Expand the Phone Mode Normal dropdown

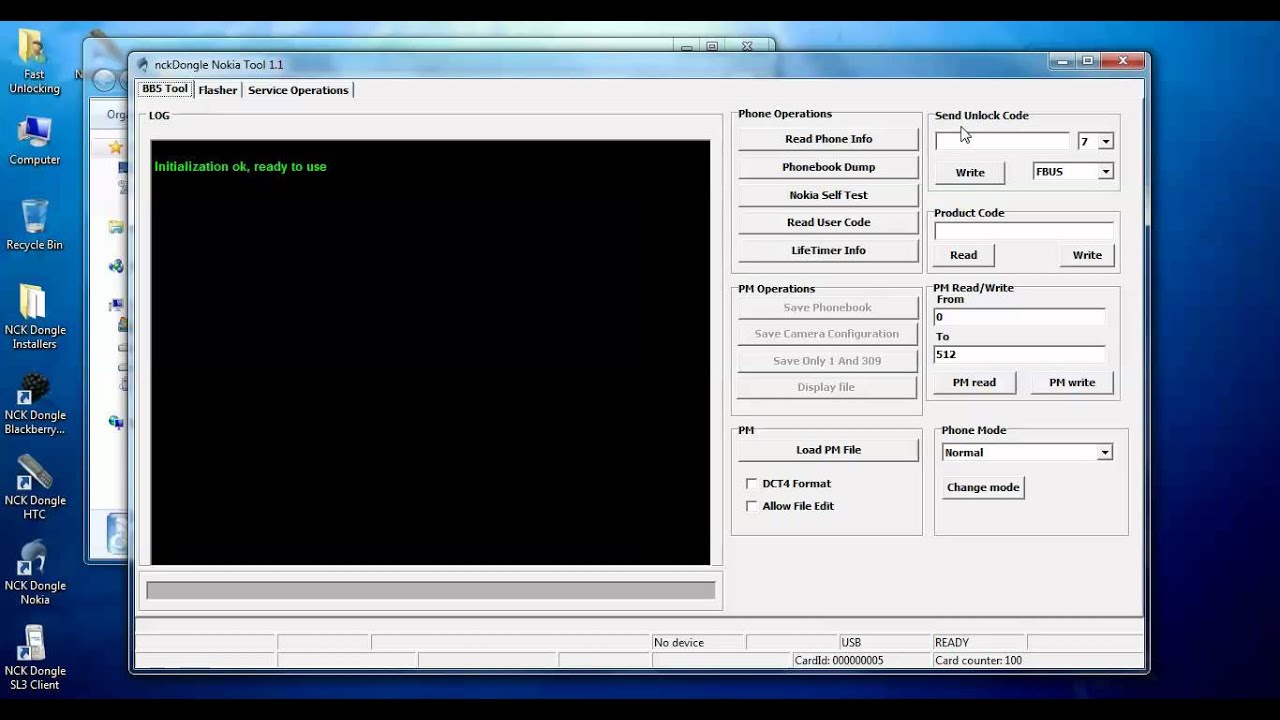pos(1105,453)
